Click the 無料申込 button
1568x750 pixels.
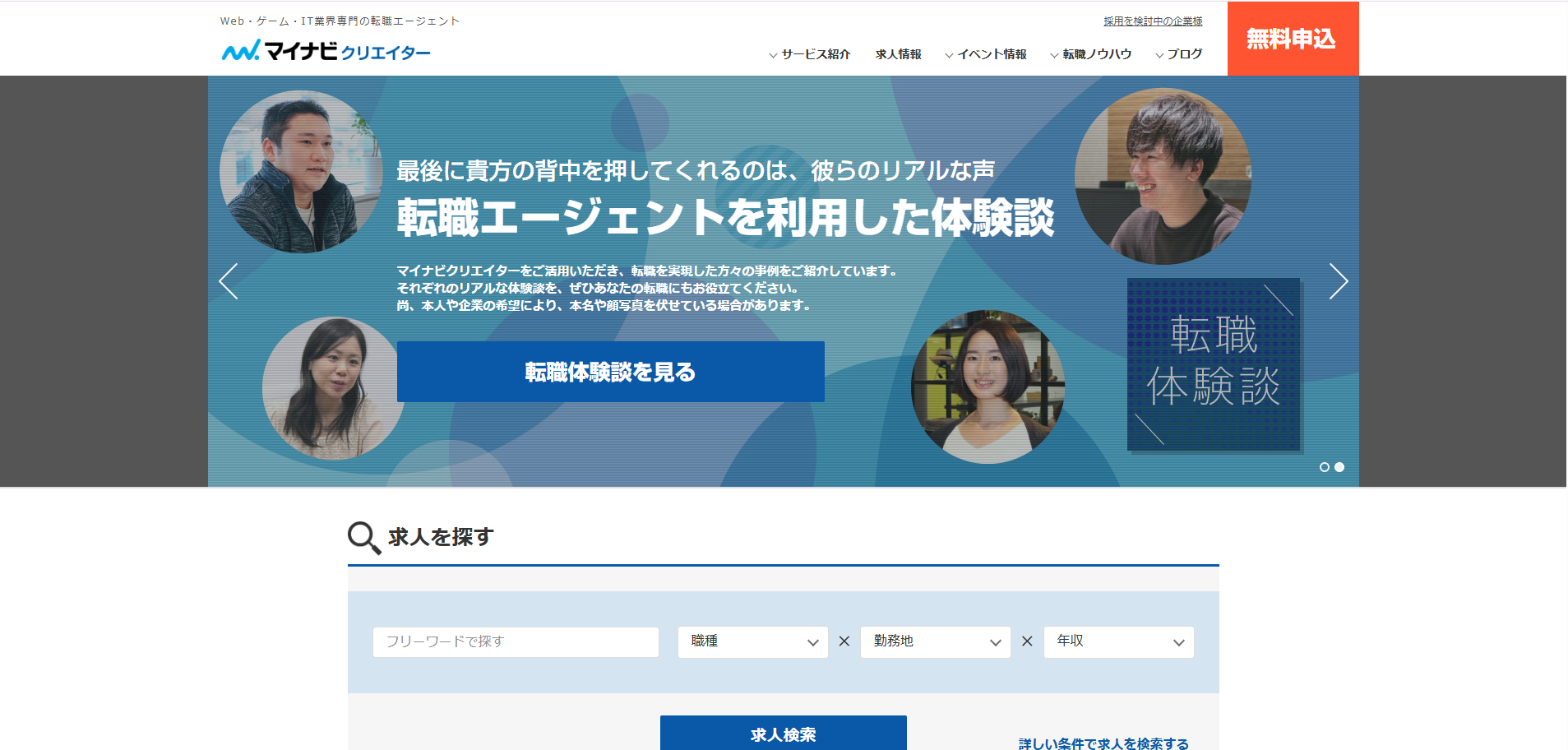coord(1292,39)
